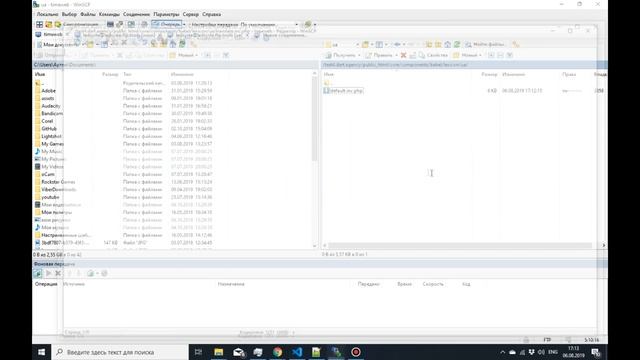The width and height of the screenshot is (640, 360).
Task: Click the console terminal icon in top toolbar
Action: pyautogui.click(x=110, y=24)
